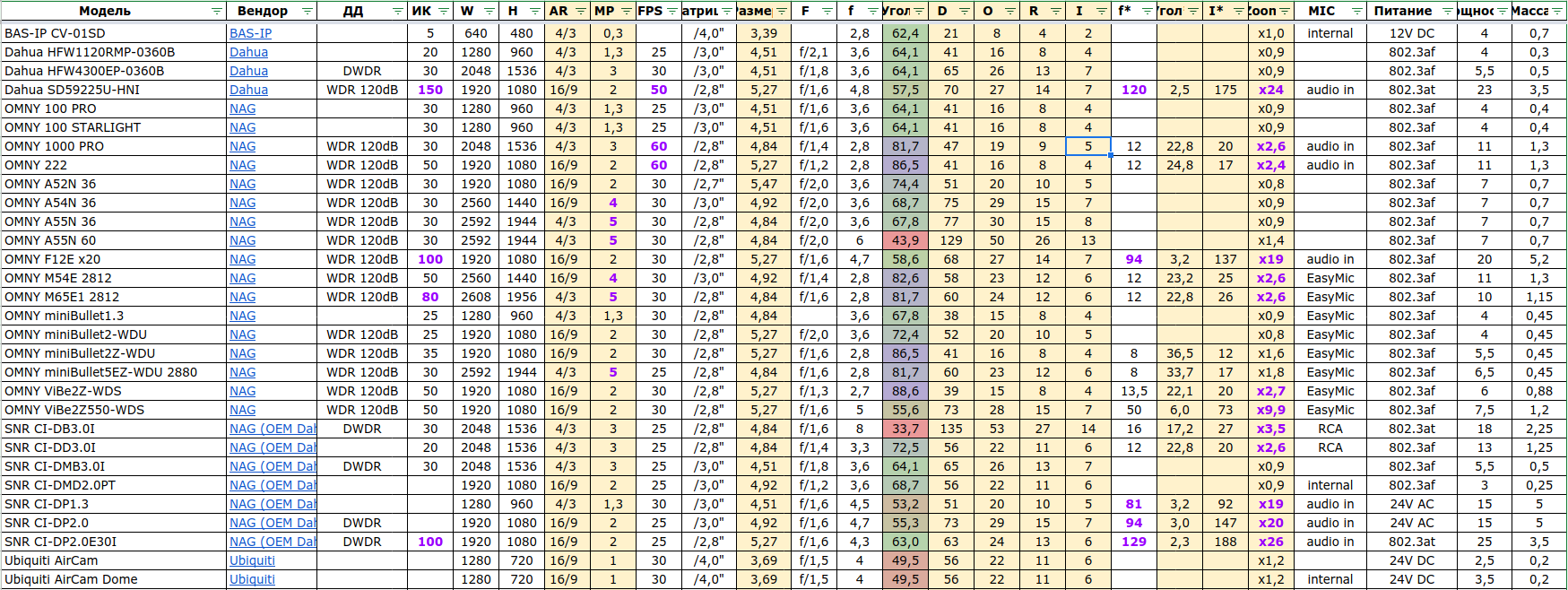Open NAG (OEM Dahua) link for SNR CI-DB3.0I
The image size is (1568, 590).
[x=273, y=429]
